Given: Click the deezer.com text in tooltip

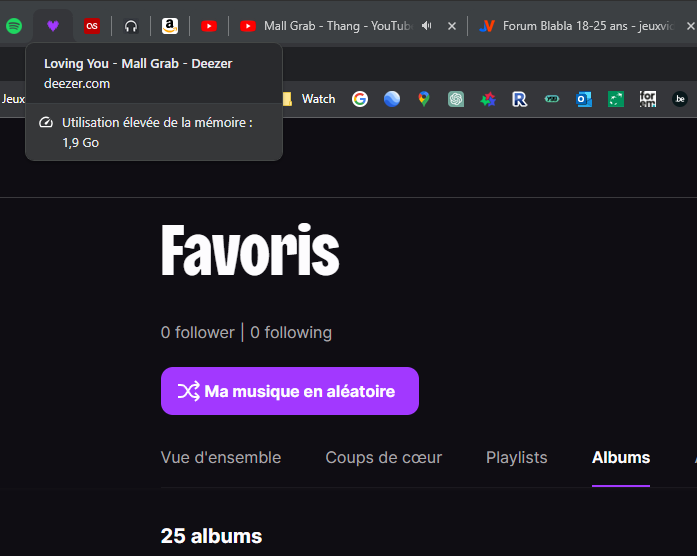Looking at the screenshot, I should point(77,84).
